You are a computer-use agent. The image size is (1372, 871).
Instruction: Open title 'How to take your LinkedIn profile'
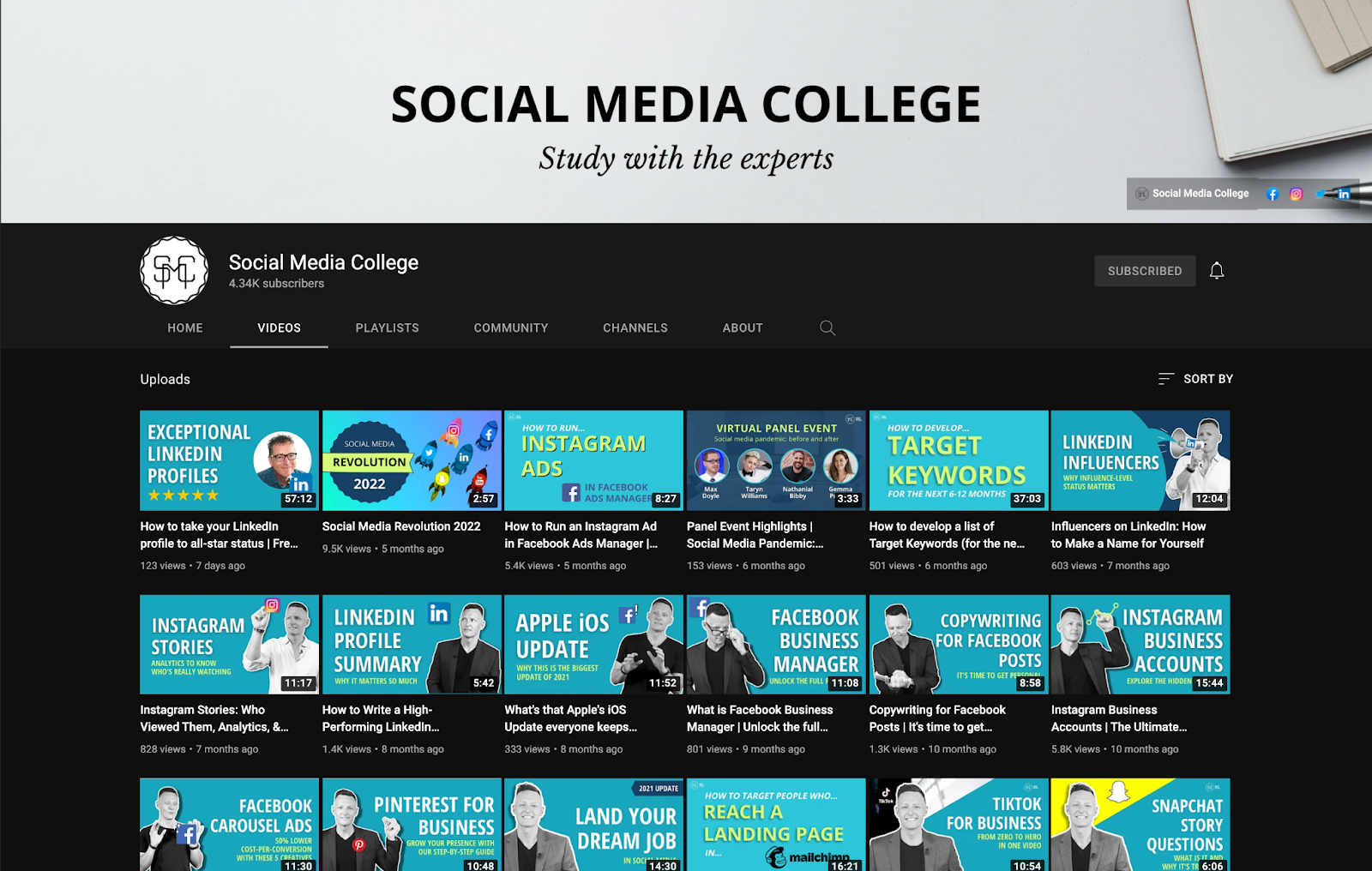tap(220, 535)
